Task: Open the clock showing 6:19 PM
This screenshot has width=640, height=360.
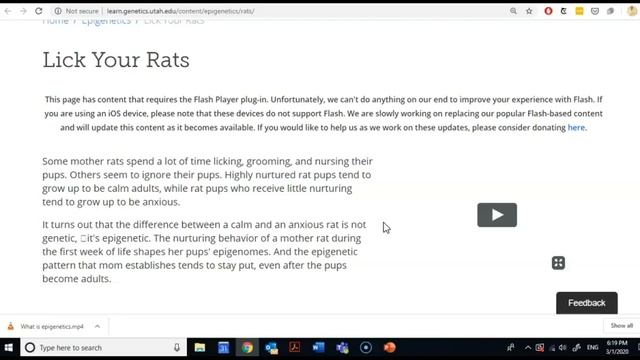Action: tap(617, 347)
